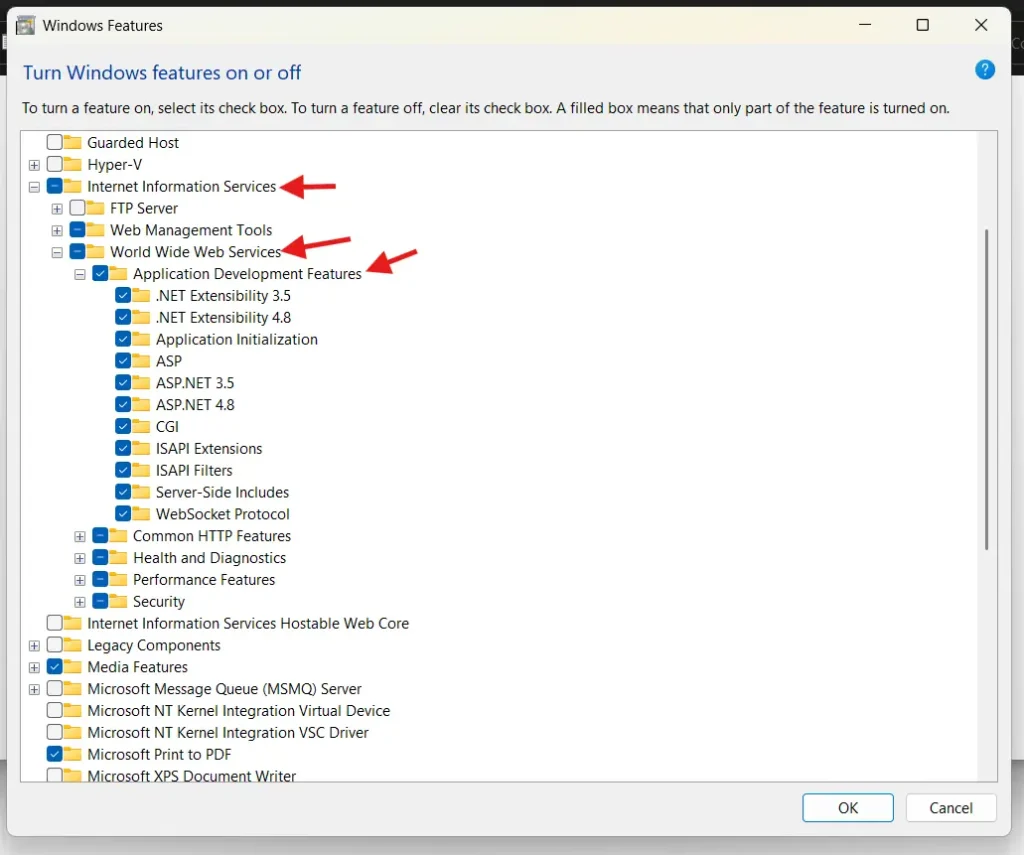Expand the Legacy Components node
This screenshot has width=1024, height=855.
point(34,646)
